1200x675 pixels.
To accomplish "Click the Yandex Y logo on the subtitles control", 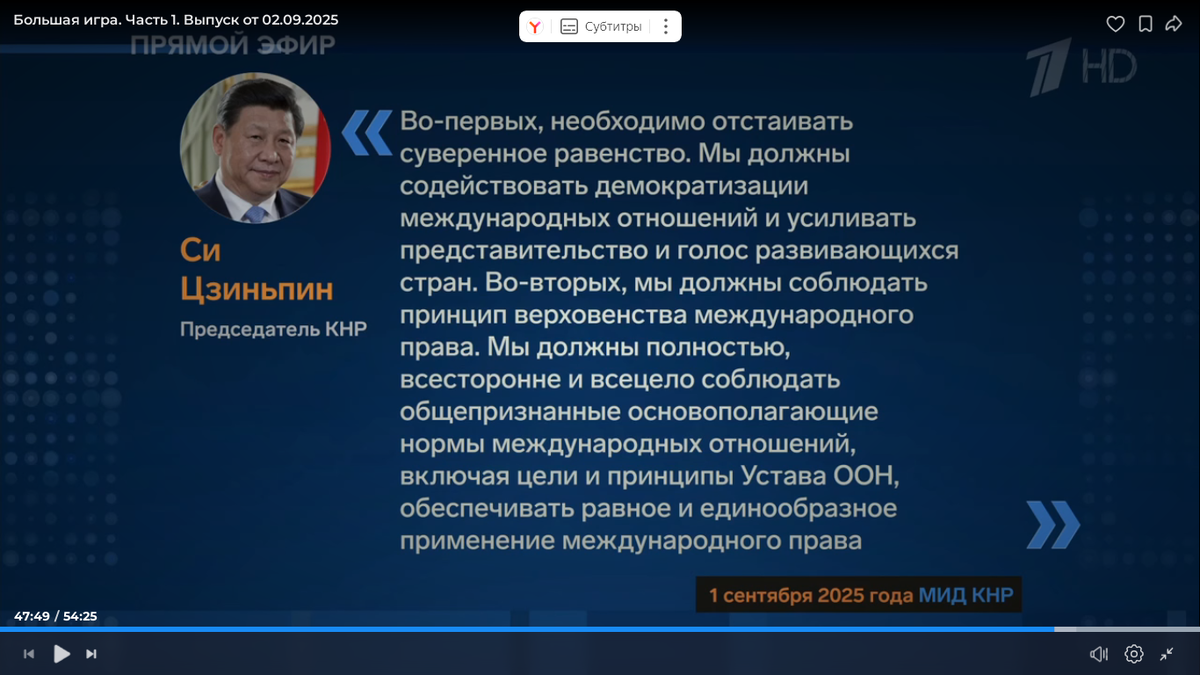I will [x=534, y=27].
